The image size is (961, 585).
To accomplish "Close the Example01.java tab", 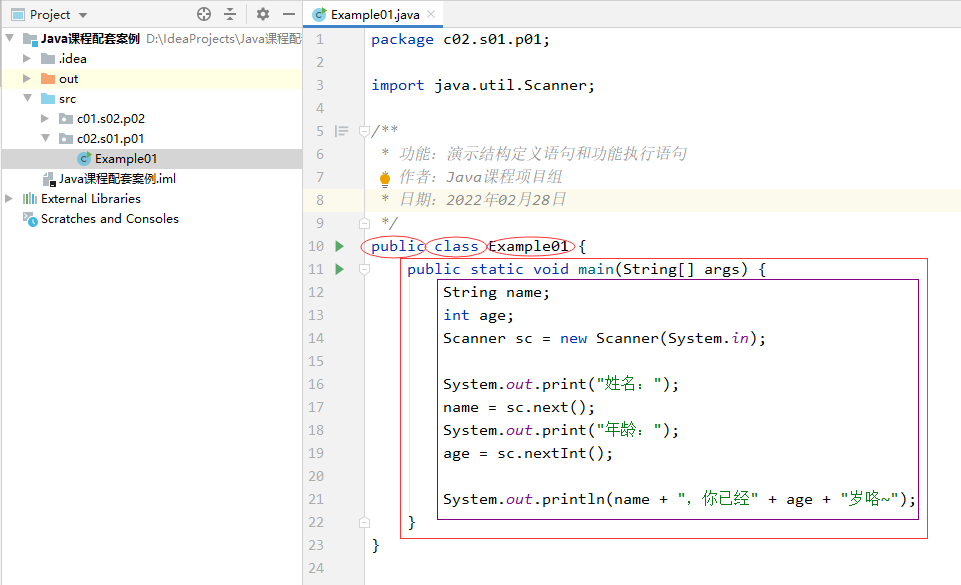I will (x=431, y=14).
